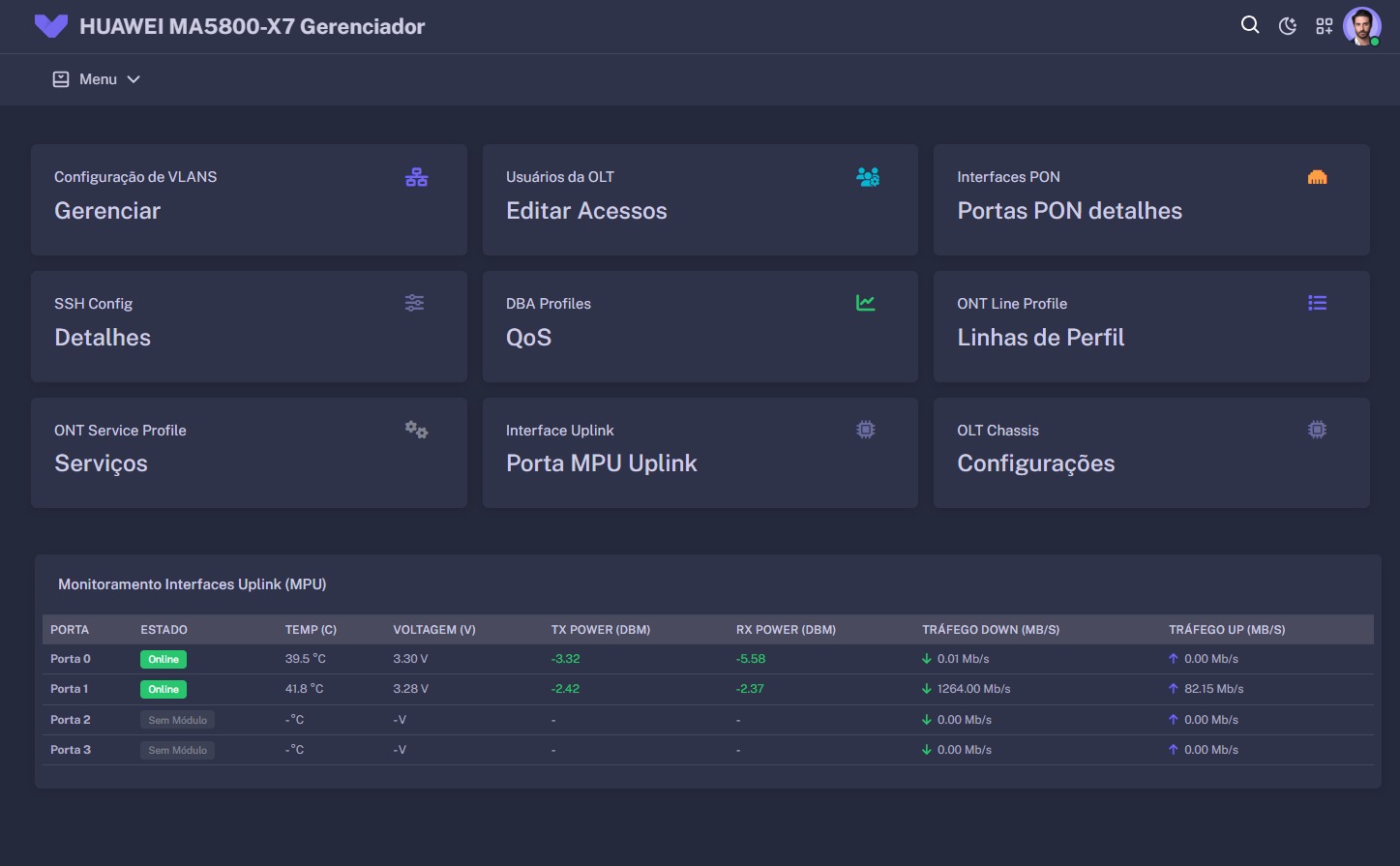The image size is (1400, 866).
Task: Click the OLT users group icon
Action: pyautogui.click(x=867, y=177)
